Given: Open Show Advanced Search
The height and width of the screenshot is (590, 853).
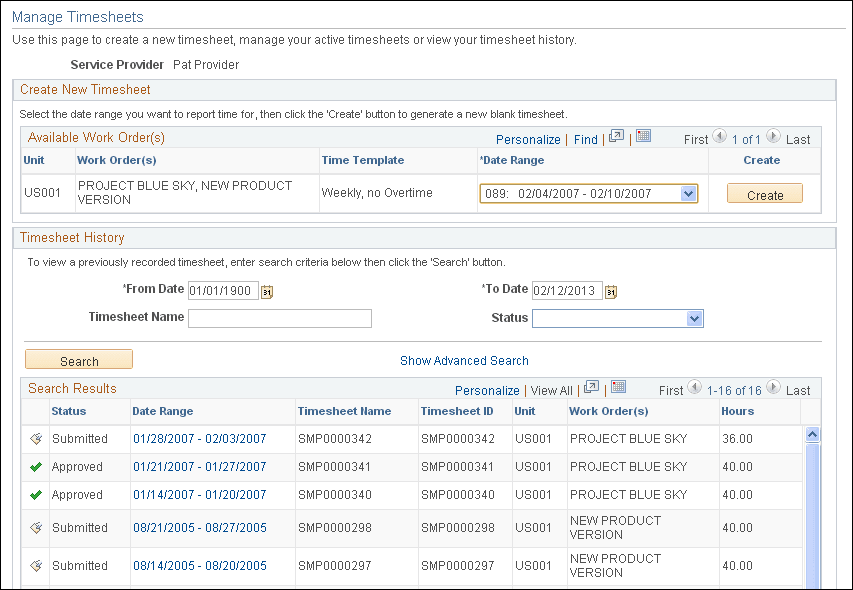Looking at the screenshot, I should pos(464,359).
